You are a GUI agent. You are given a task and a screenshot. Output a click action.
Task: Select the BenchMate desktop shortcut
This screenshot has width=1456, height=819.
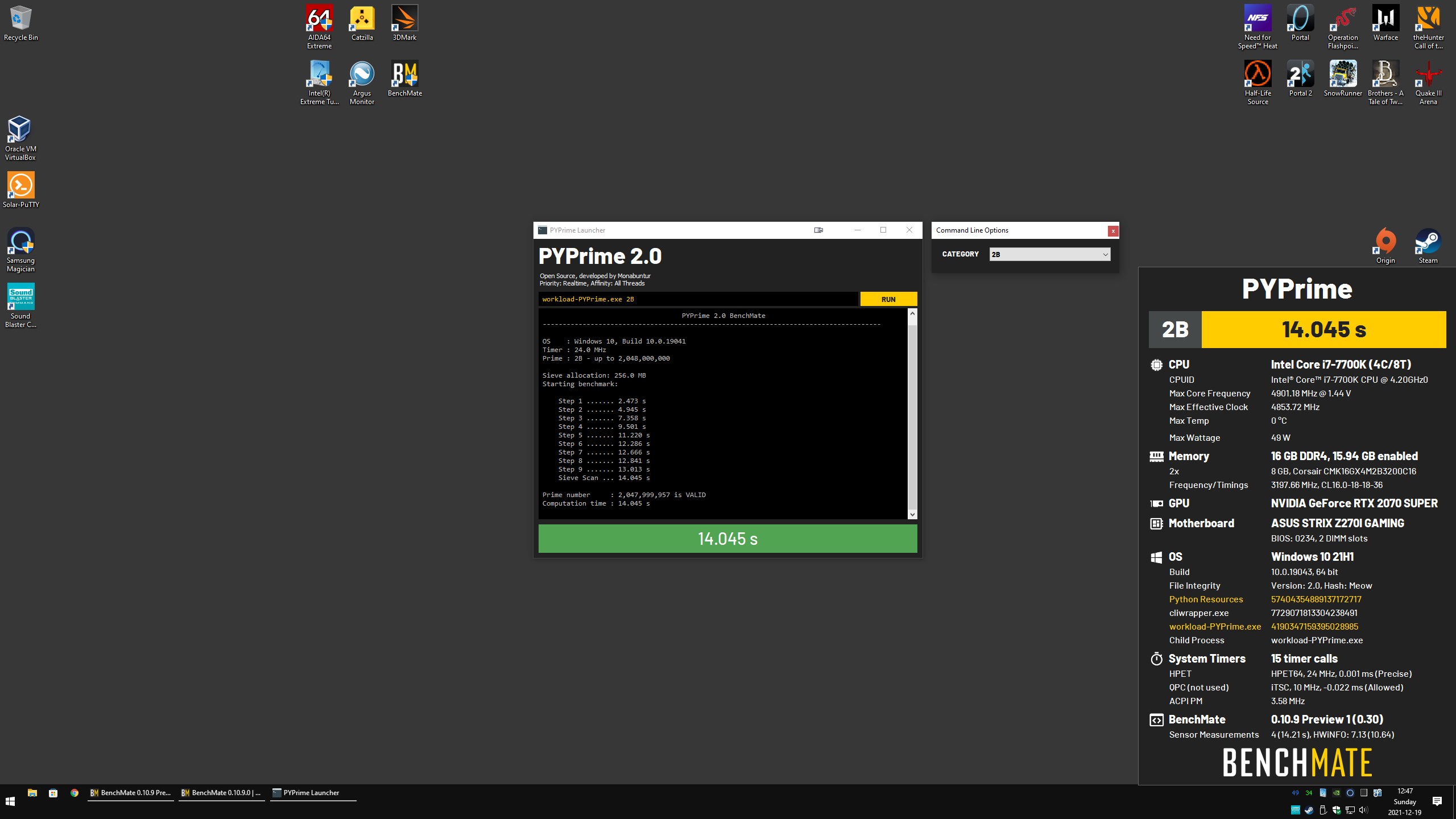pyautogui.click(x=404, y=78)
